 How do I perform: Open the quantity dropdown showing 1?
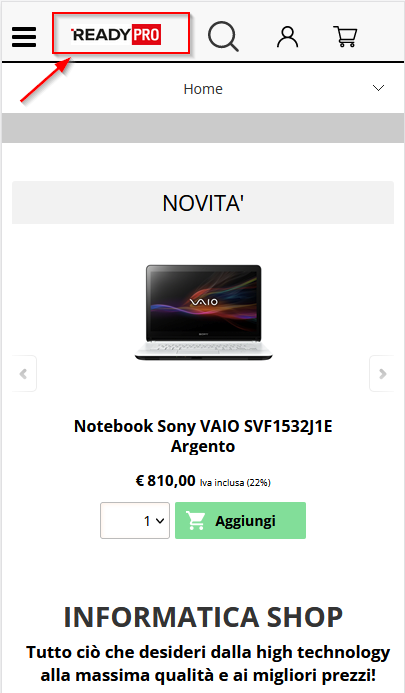click(x=135, y=521)
